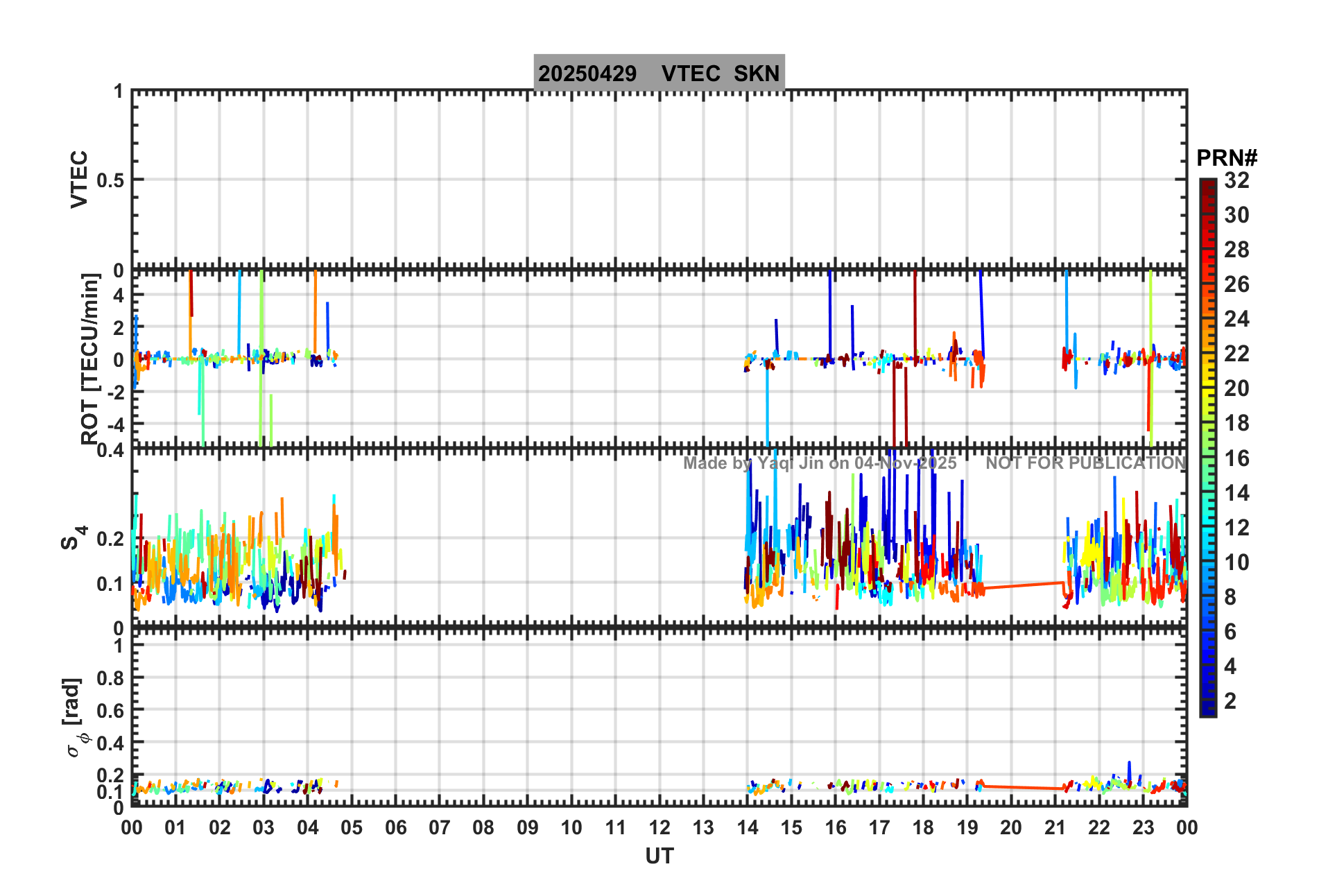The height and width of the screenshot is (896, 1319).
Task: Select the 12 hour mark on the UT axis
Action: (659, 827)
